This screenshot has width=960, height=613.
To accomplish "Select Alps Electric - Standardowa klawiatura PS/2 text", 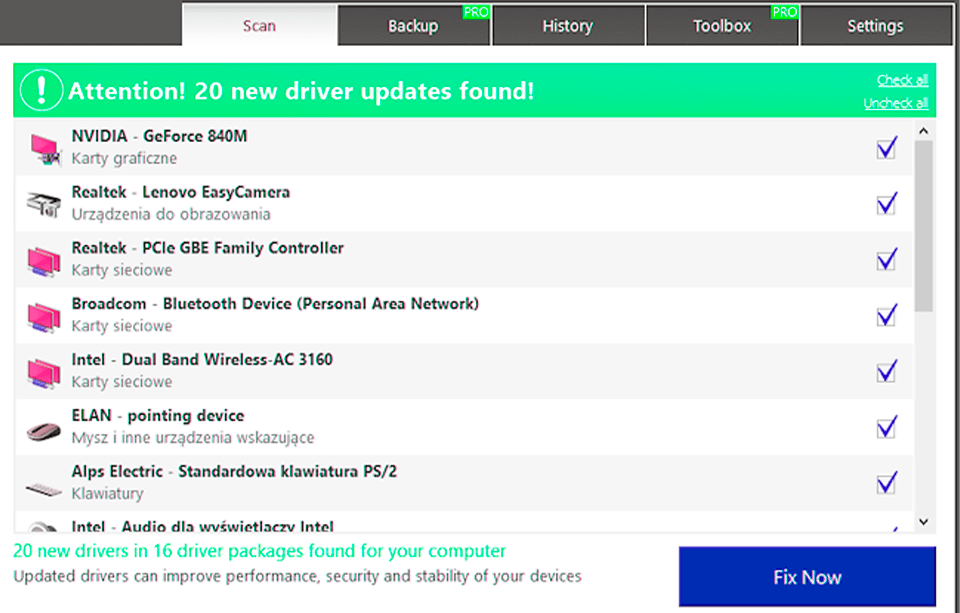I will point(234,472).
